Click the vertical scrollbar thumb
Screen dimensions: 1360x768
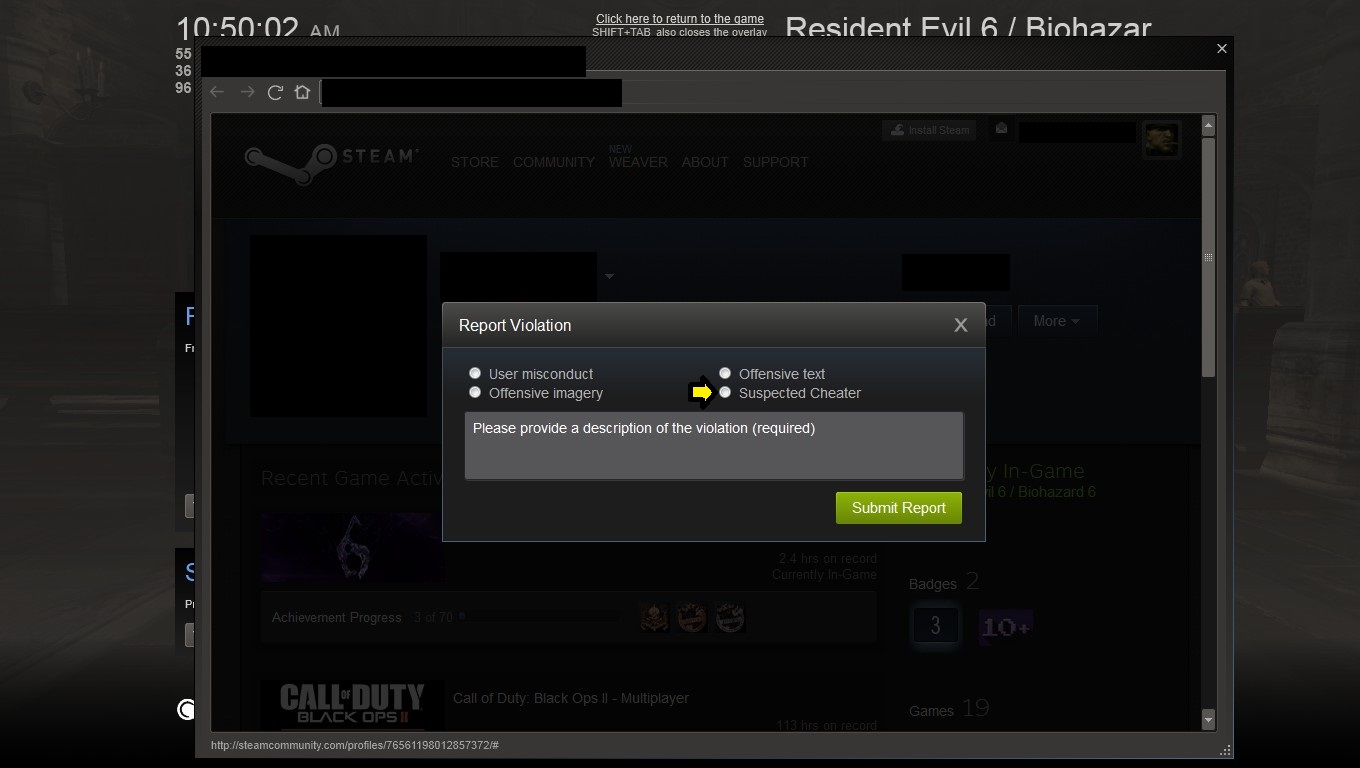1208,257
